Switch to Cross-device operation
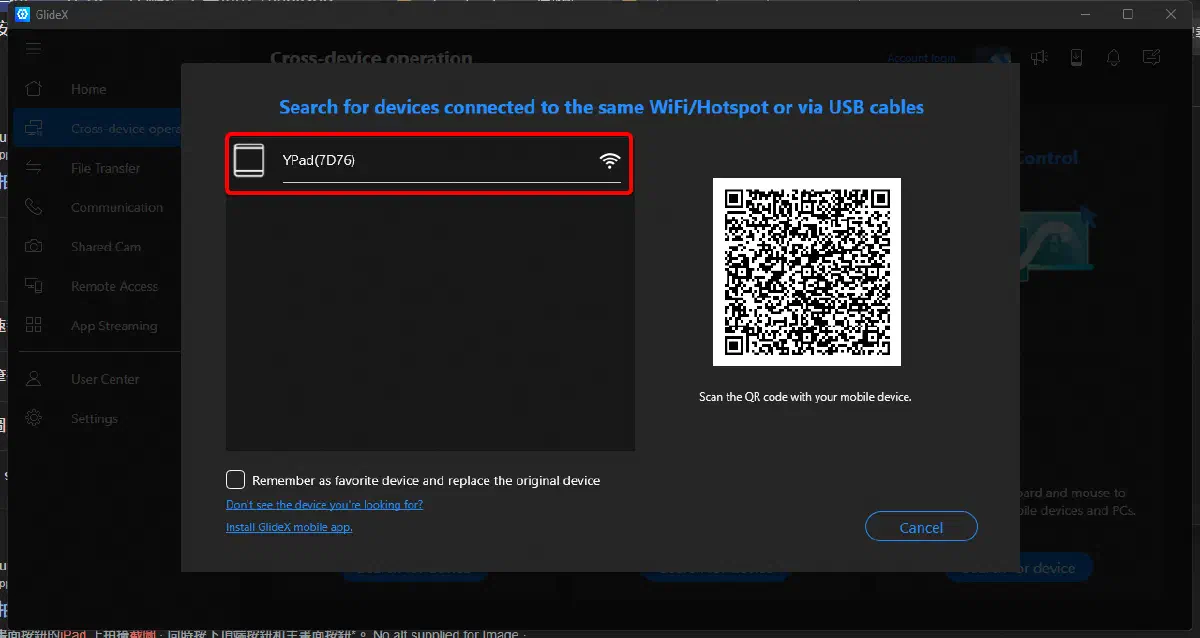 tap(120, 128)
